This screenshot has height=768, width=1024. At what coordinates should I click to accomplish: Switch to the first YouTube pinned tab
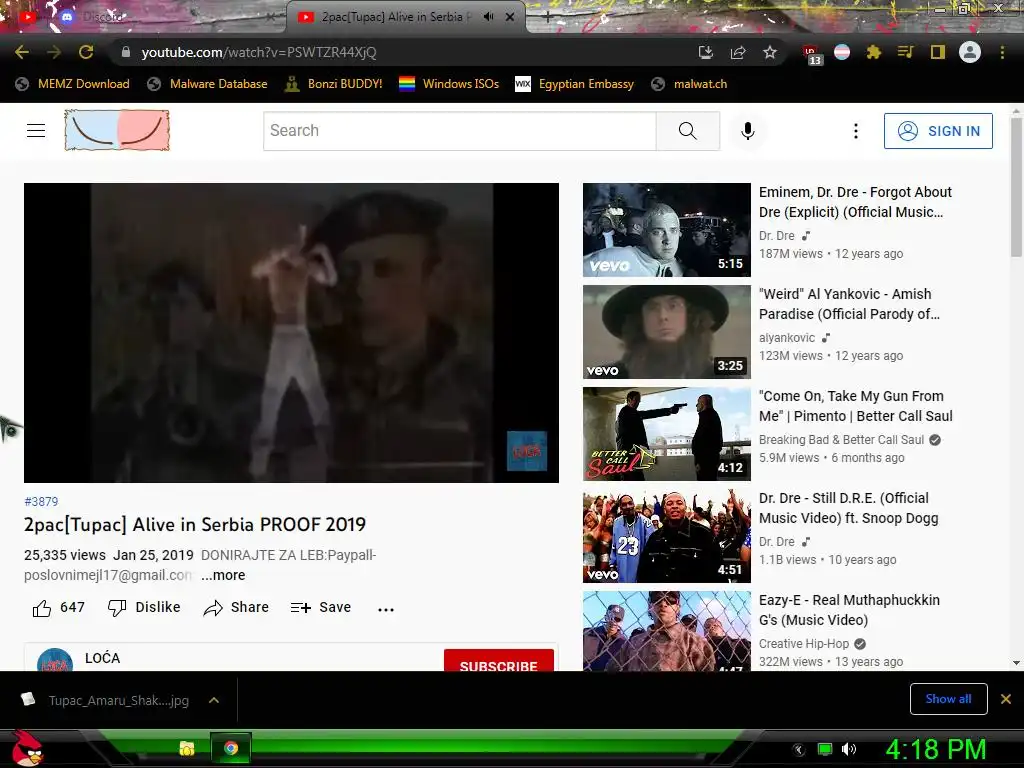point(27,17)
